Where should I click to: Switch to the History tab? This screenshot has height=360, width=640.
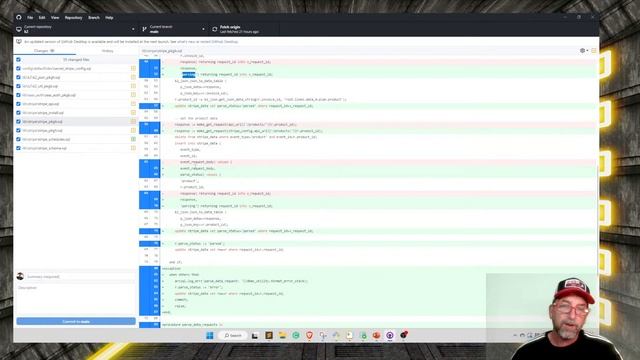pos(107,51)
